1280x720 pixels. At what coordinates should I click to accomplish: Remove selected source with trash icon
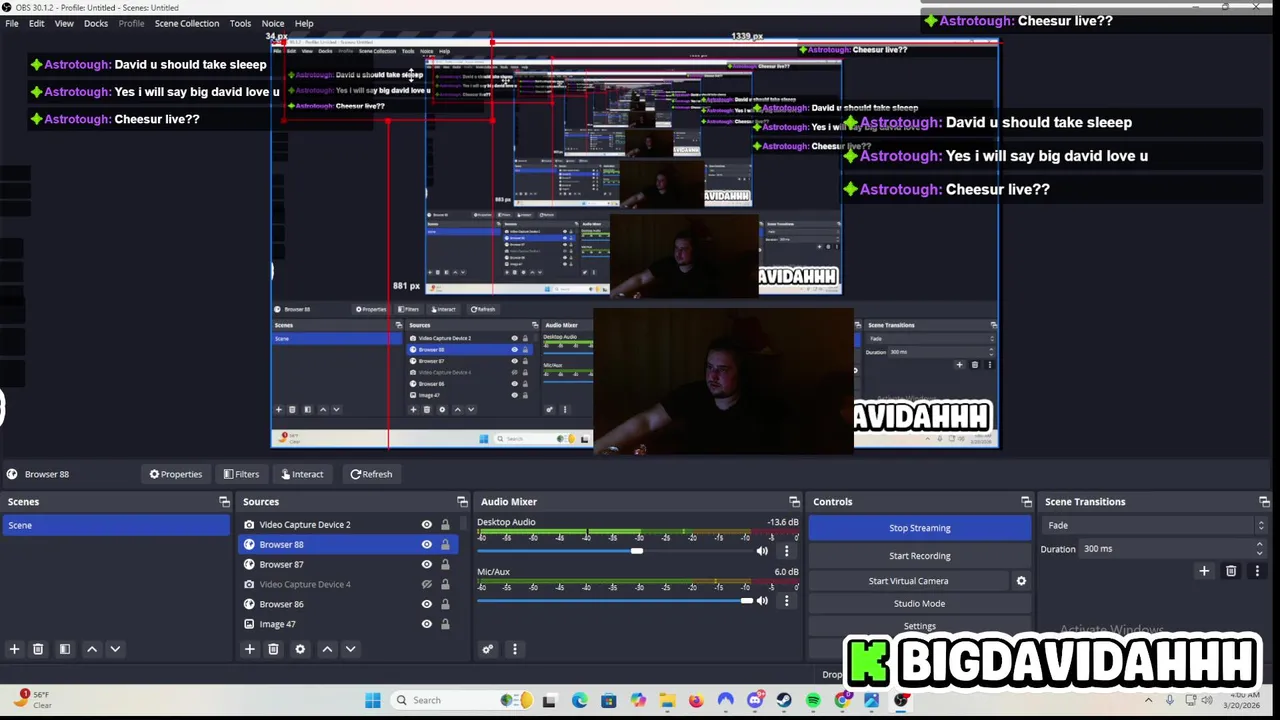[x=273, y=649]
